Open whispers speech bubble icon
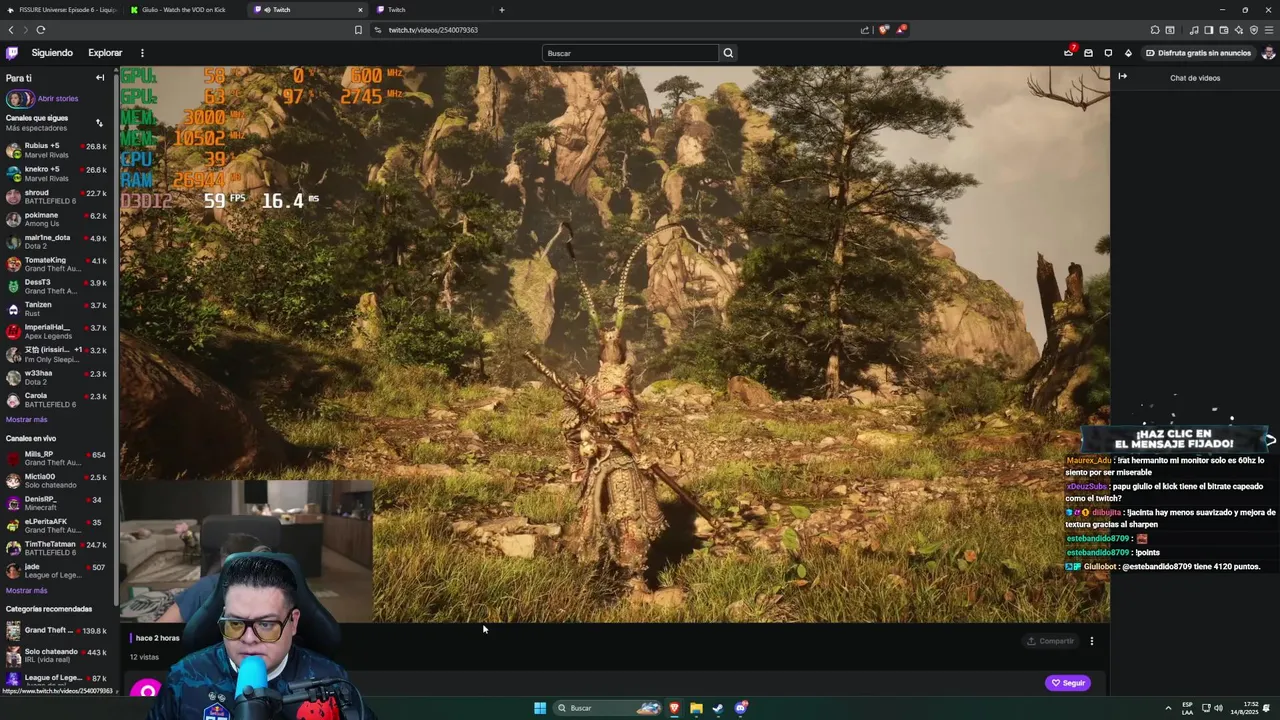 click(x=1108, y=53)
